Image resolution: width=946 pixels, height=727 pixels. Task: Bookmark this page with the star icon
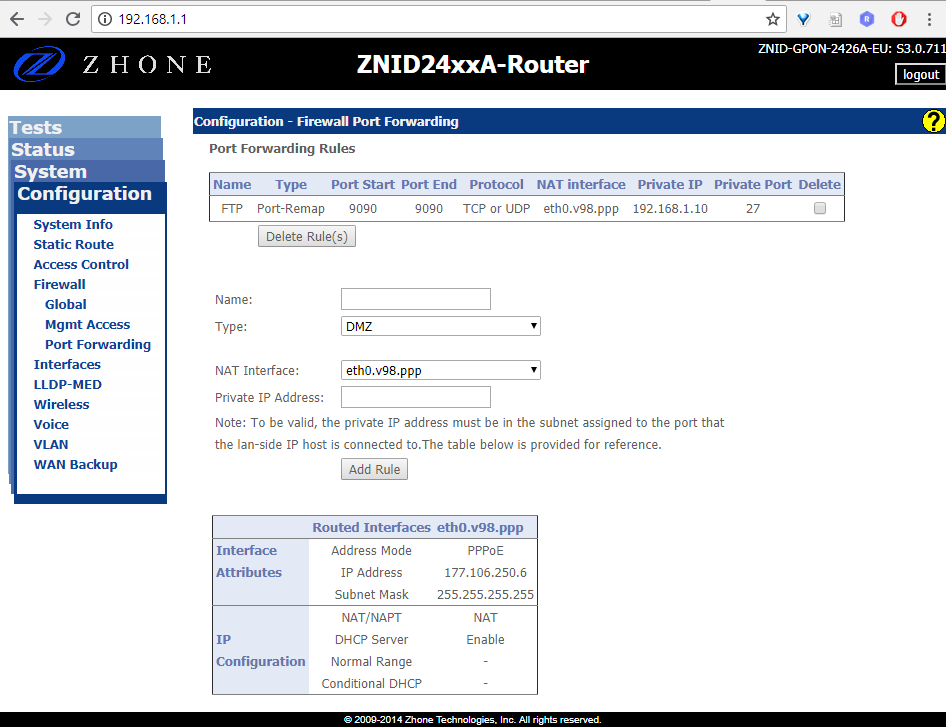[773, 19]
